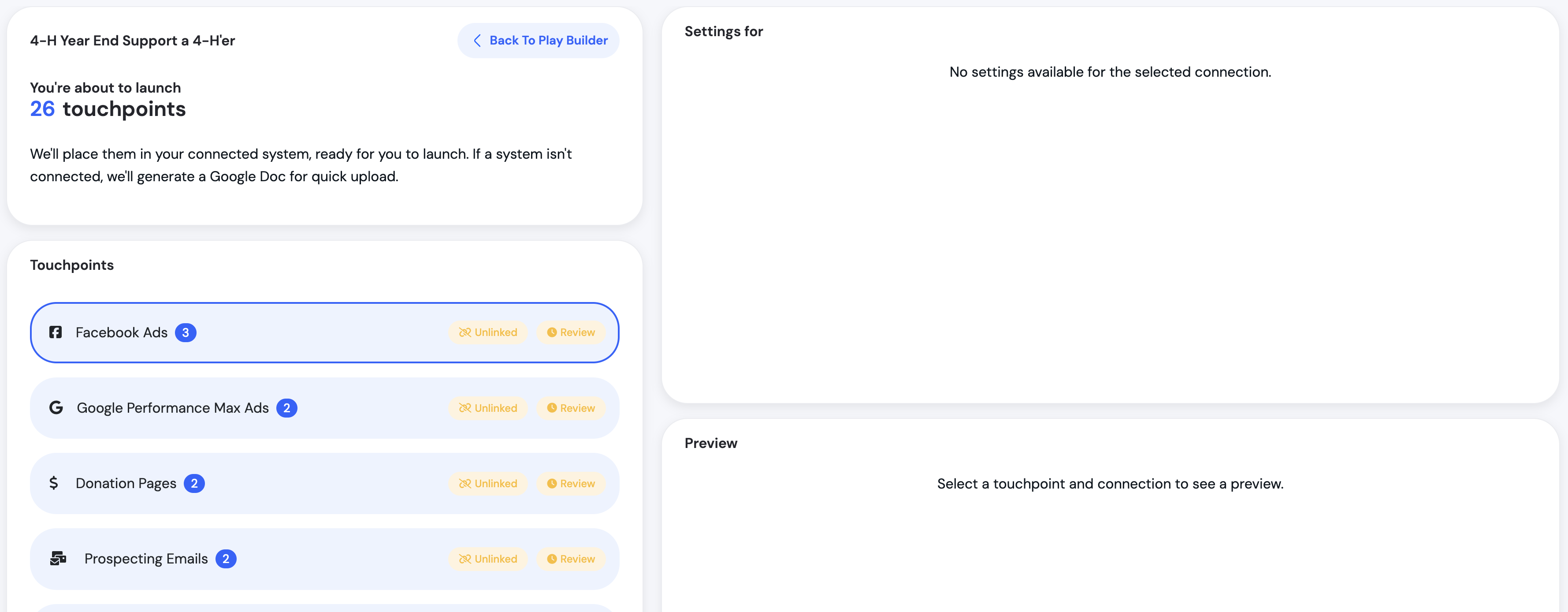Select the Prospecting Emails touchpoint row

(341, 559)
